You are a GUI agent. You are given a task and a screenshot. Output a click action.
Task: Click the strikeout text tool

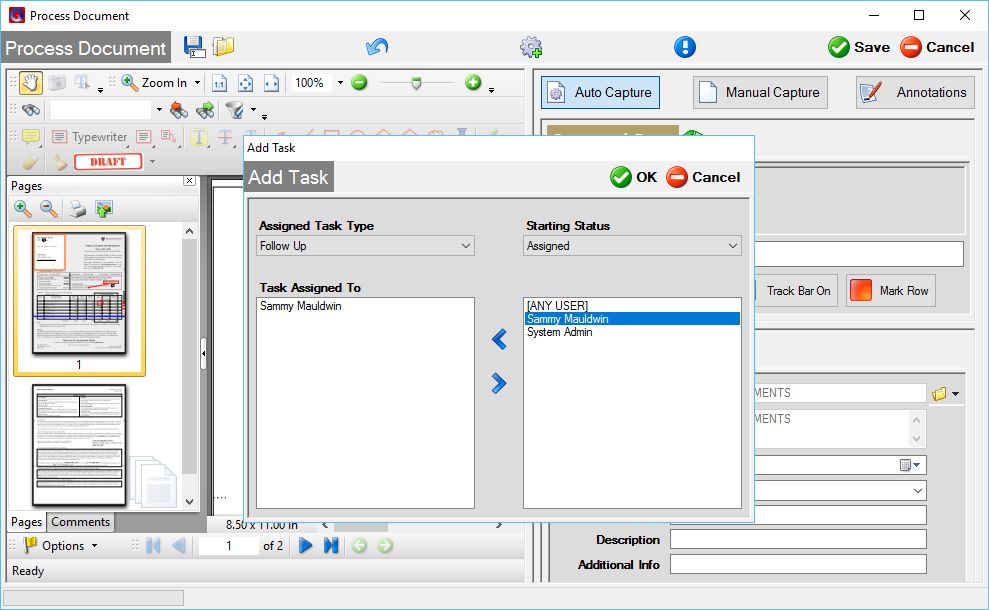coord(225,137)
